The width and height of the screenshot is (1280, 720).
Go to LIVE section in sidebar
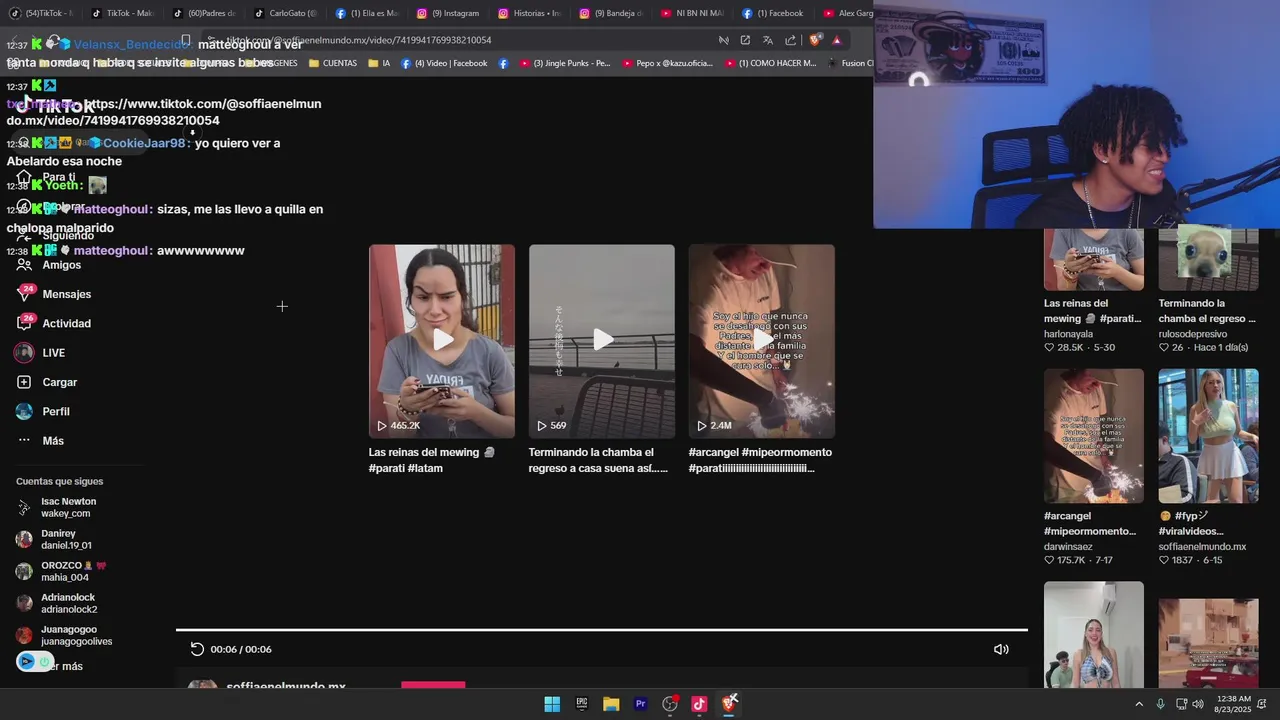[x=40, y=353]
